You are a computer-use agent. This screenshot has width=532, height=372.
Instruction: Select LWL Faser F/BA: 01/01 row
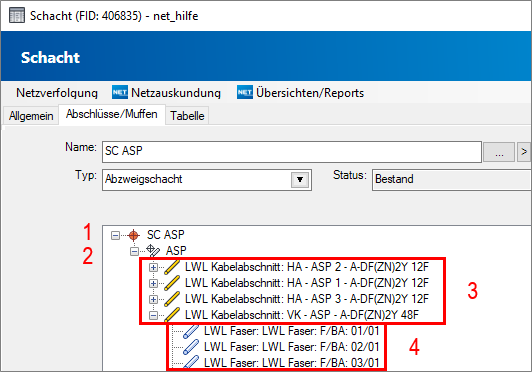pyautogui.click(x=291, y=331)
